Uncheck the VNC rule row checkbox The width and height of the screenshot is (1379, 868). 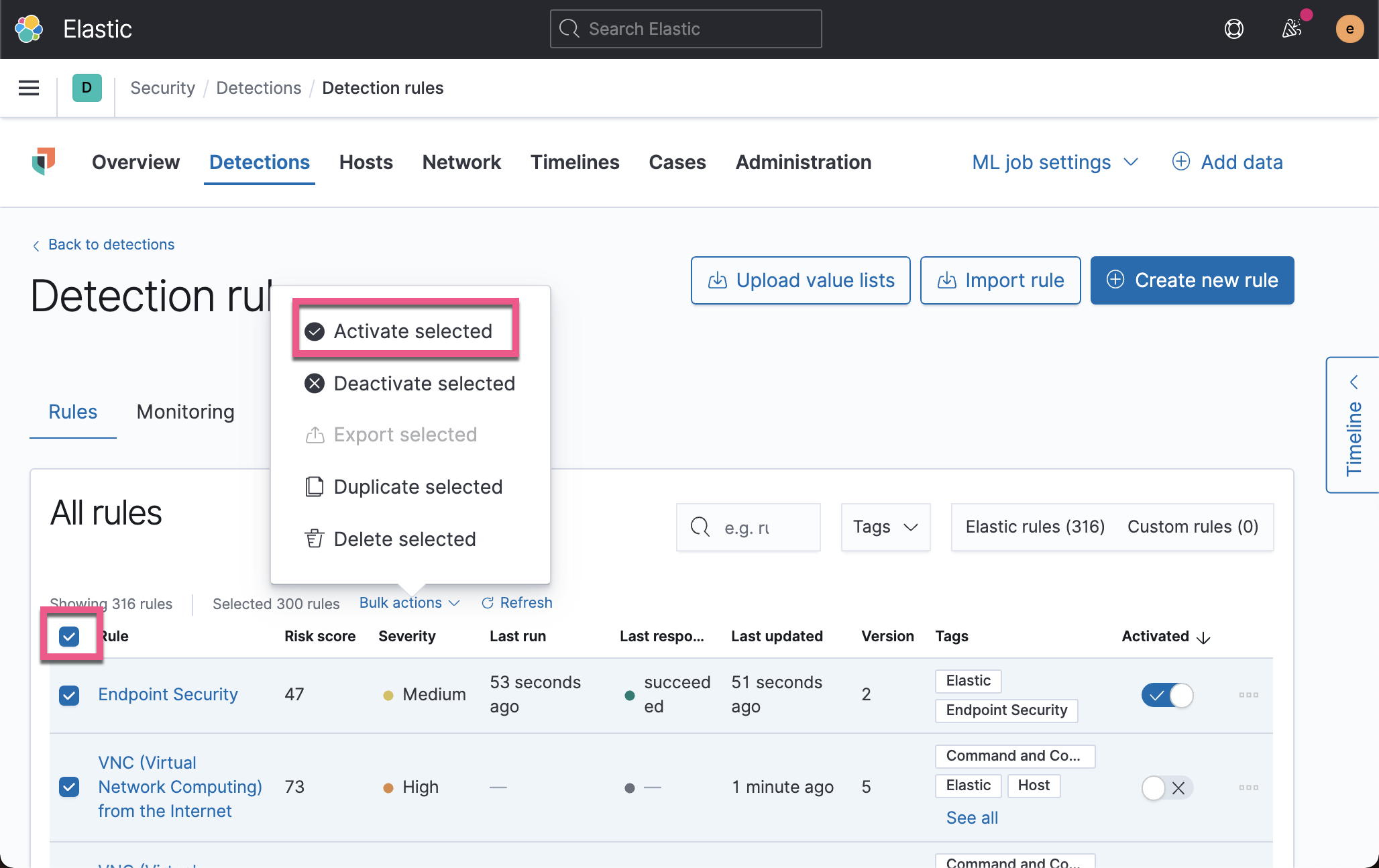point(69,787)
